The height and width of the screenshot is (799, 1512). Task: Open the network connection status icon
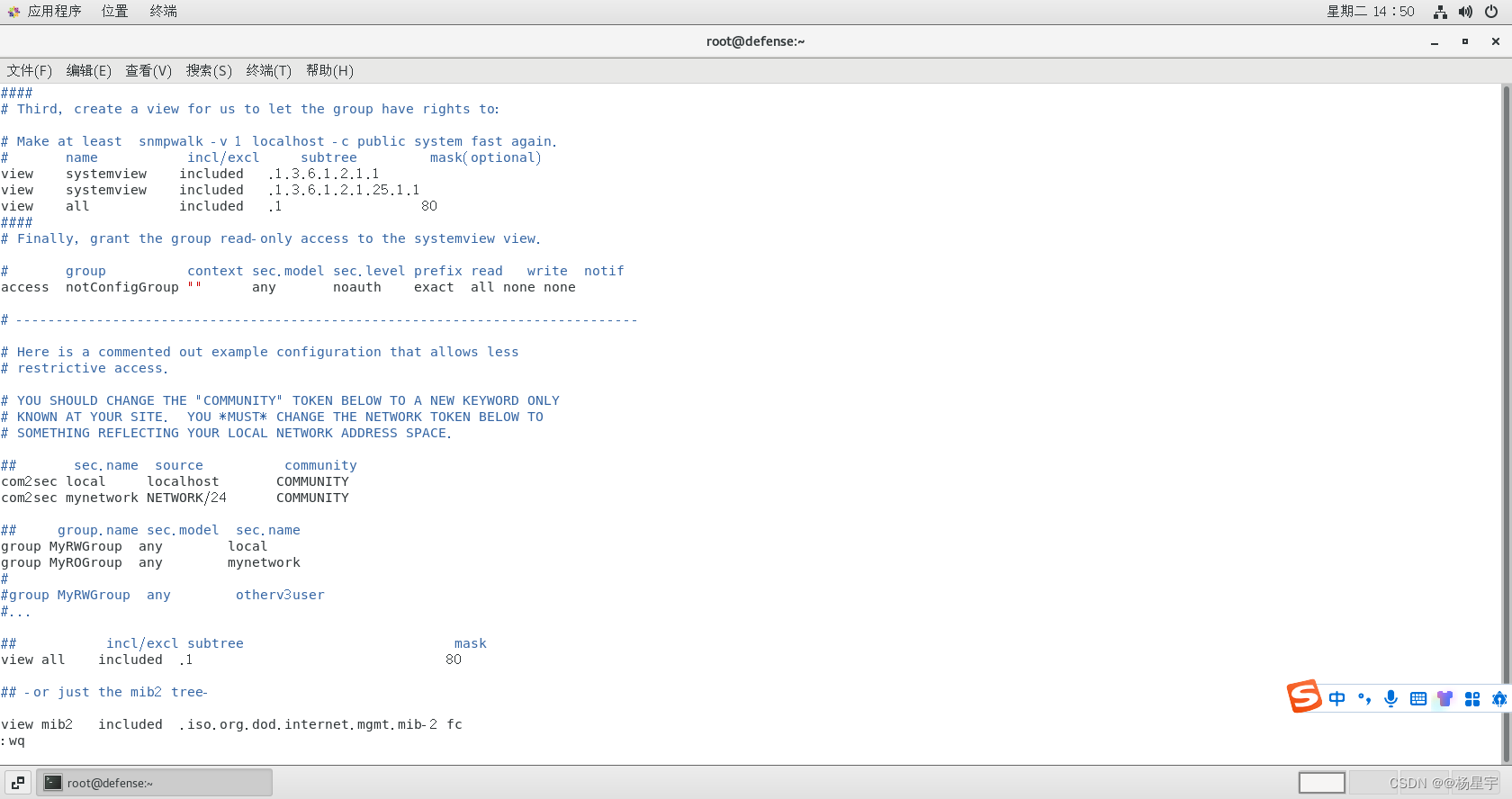1440,12
